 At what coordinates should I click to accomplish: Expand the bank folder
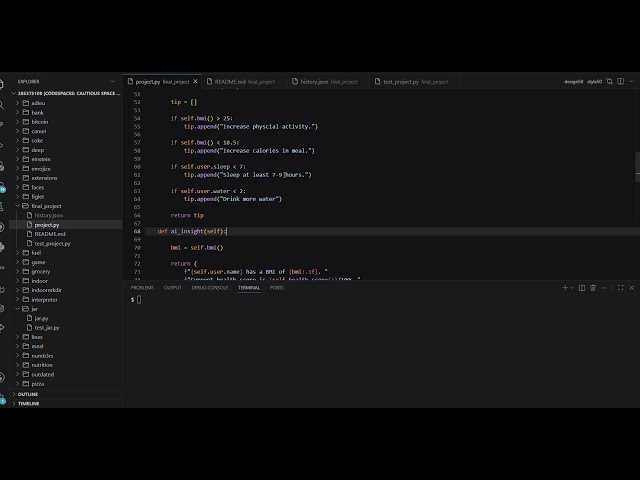tap(18, 113)
